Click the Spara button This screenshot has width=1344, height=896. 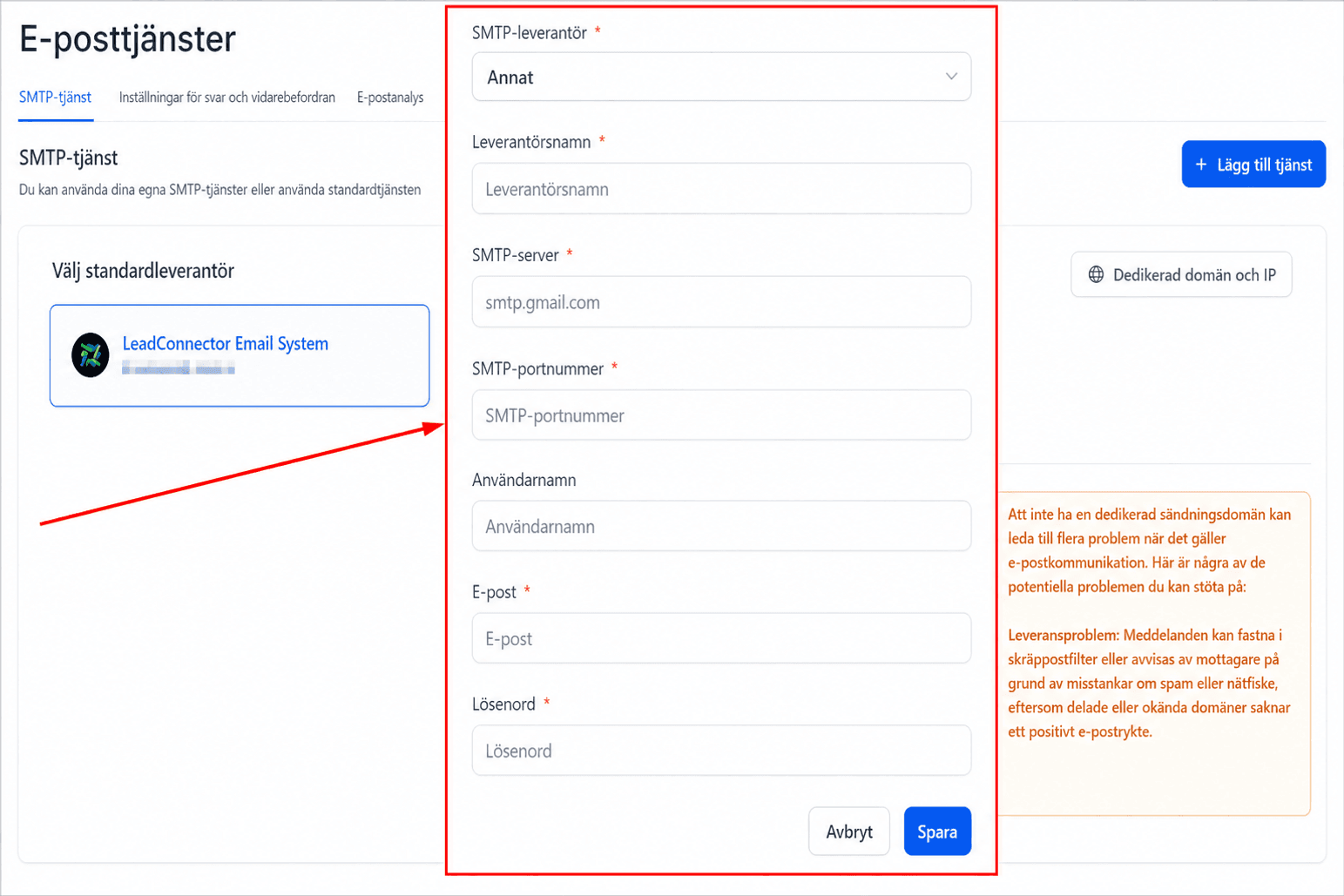[x=937, y=832]
